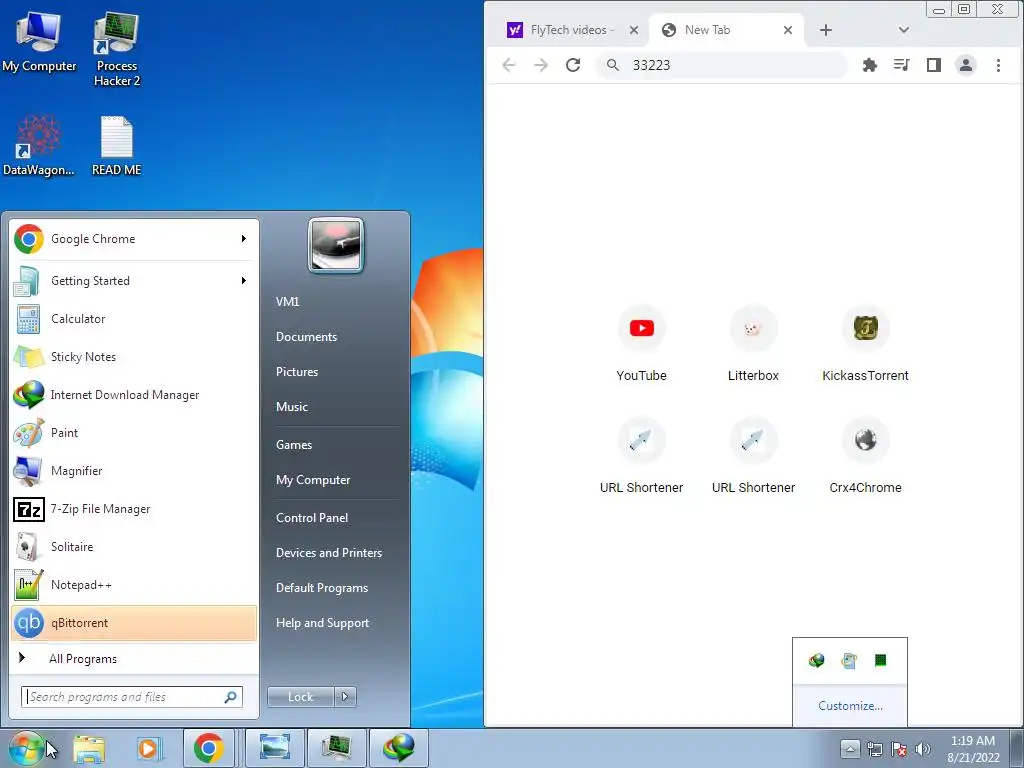This screenshot has width=1024, height=768.
Task: Open Documents from Start menu
Action: pyautogui.click(x=306, y=337)
